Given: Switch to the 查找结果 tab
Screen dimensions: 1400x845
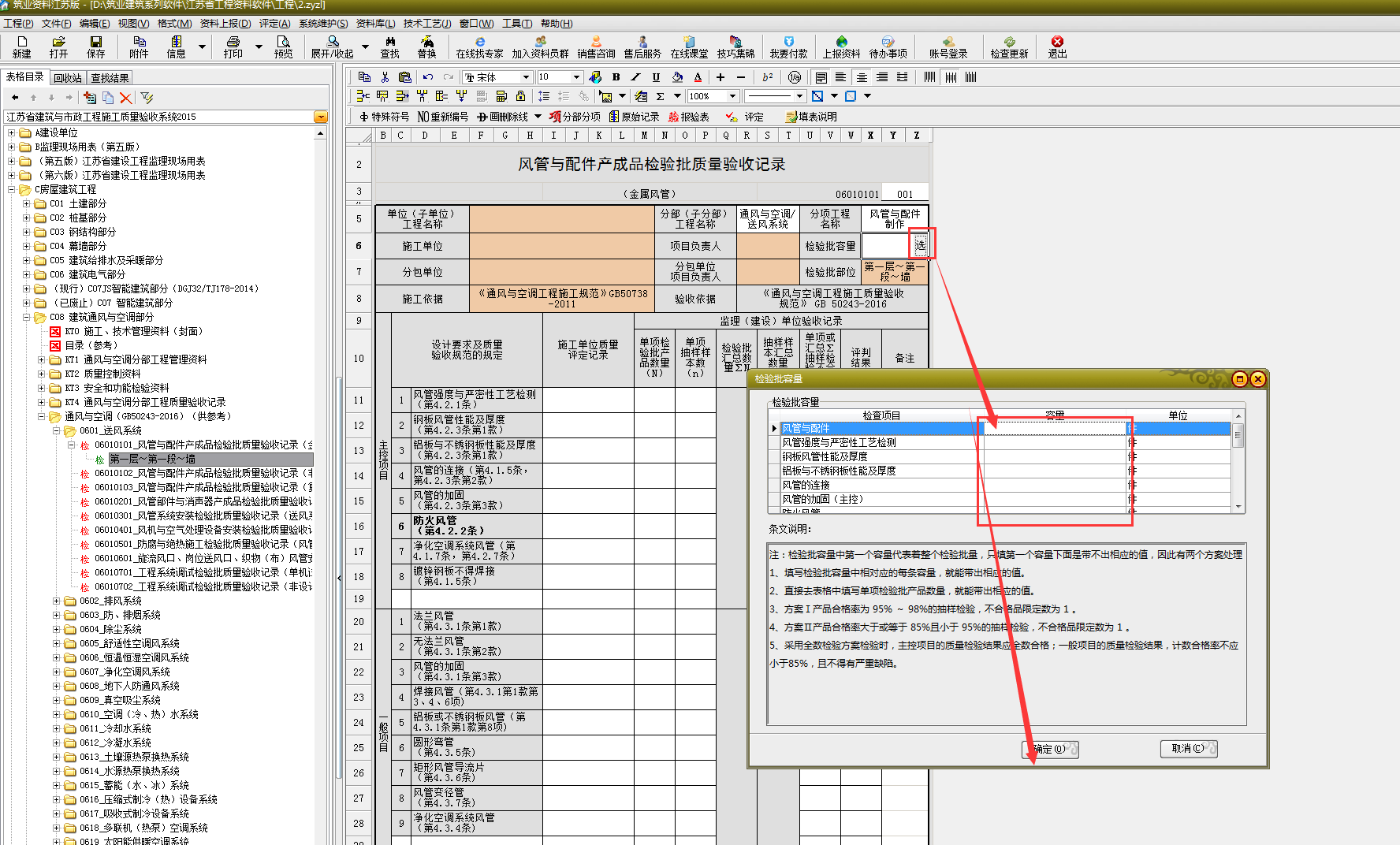Looking at the screenshot, I should [x=110, y=78].
